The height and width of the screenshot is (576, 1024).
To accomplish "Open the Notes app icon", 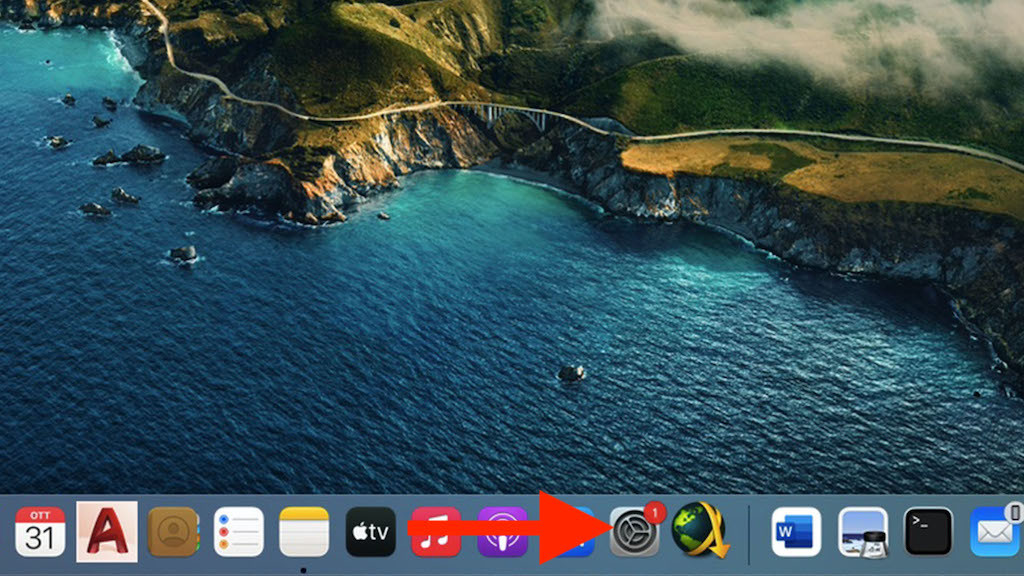I will [x=304, y=532].
